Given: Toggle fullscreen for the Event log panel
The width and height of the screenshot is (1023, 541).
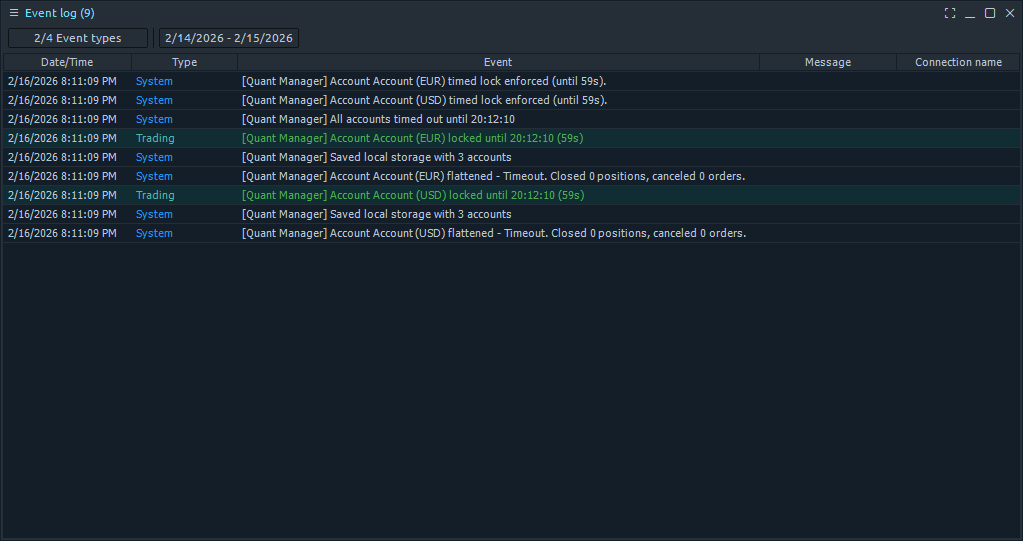Looking at the screenshot, I should coord(950,13).
